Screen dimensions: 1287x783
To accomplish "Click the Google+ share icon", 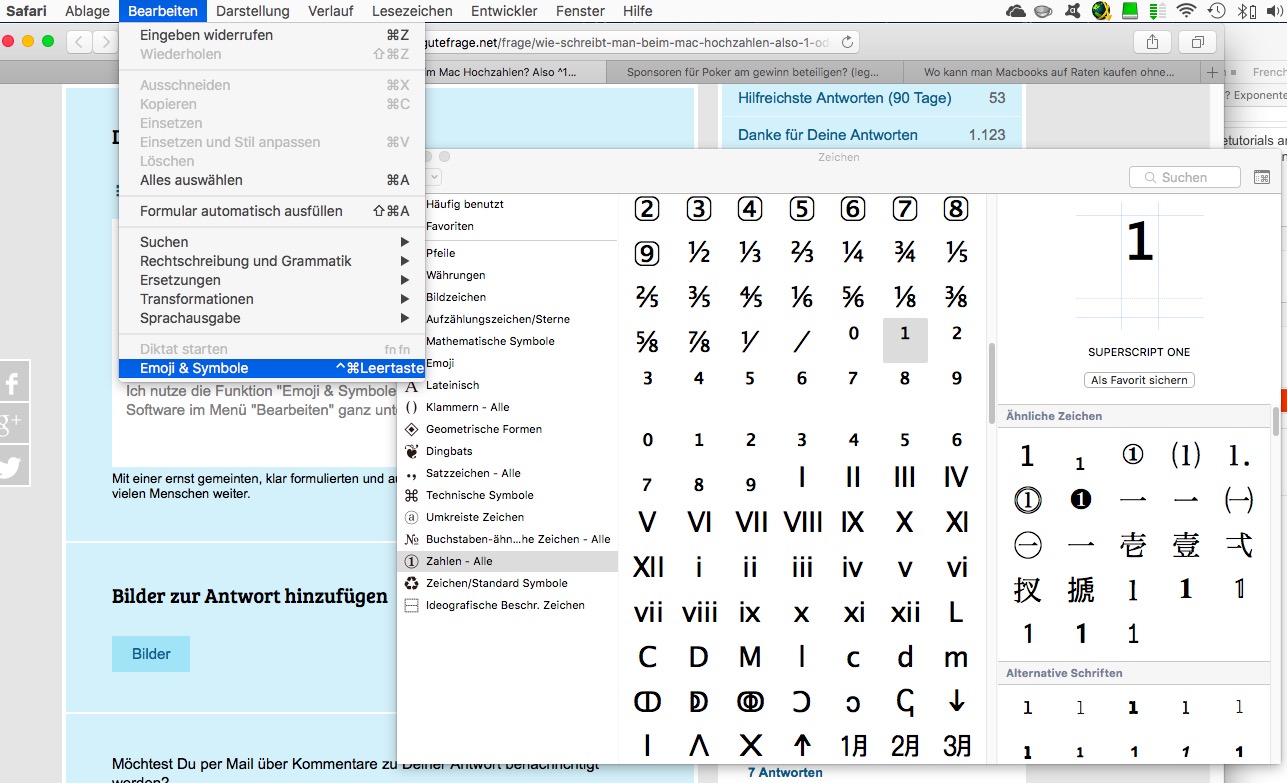I will 13,425.
